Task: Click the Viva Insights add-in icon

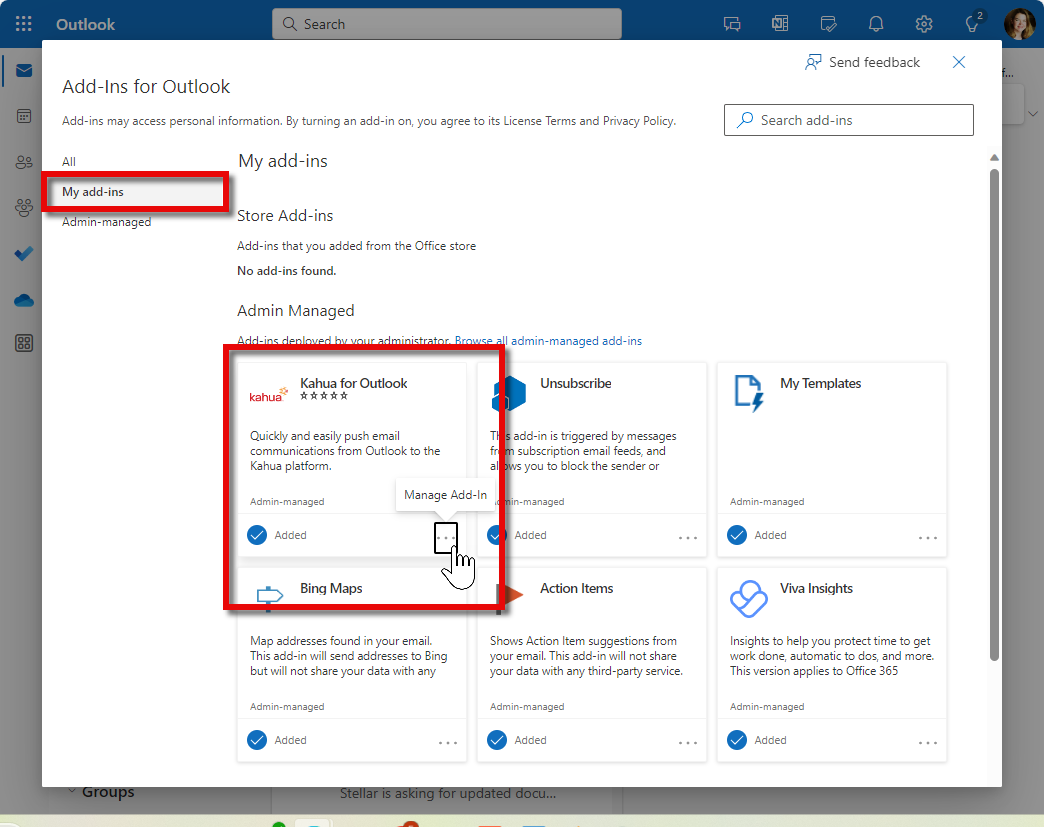Action: click(x=748, y=598)
